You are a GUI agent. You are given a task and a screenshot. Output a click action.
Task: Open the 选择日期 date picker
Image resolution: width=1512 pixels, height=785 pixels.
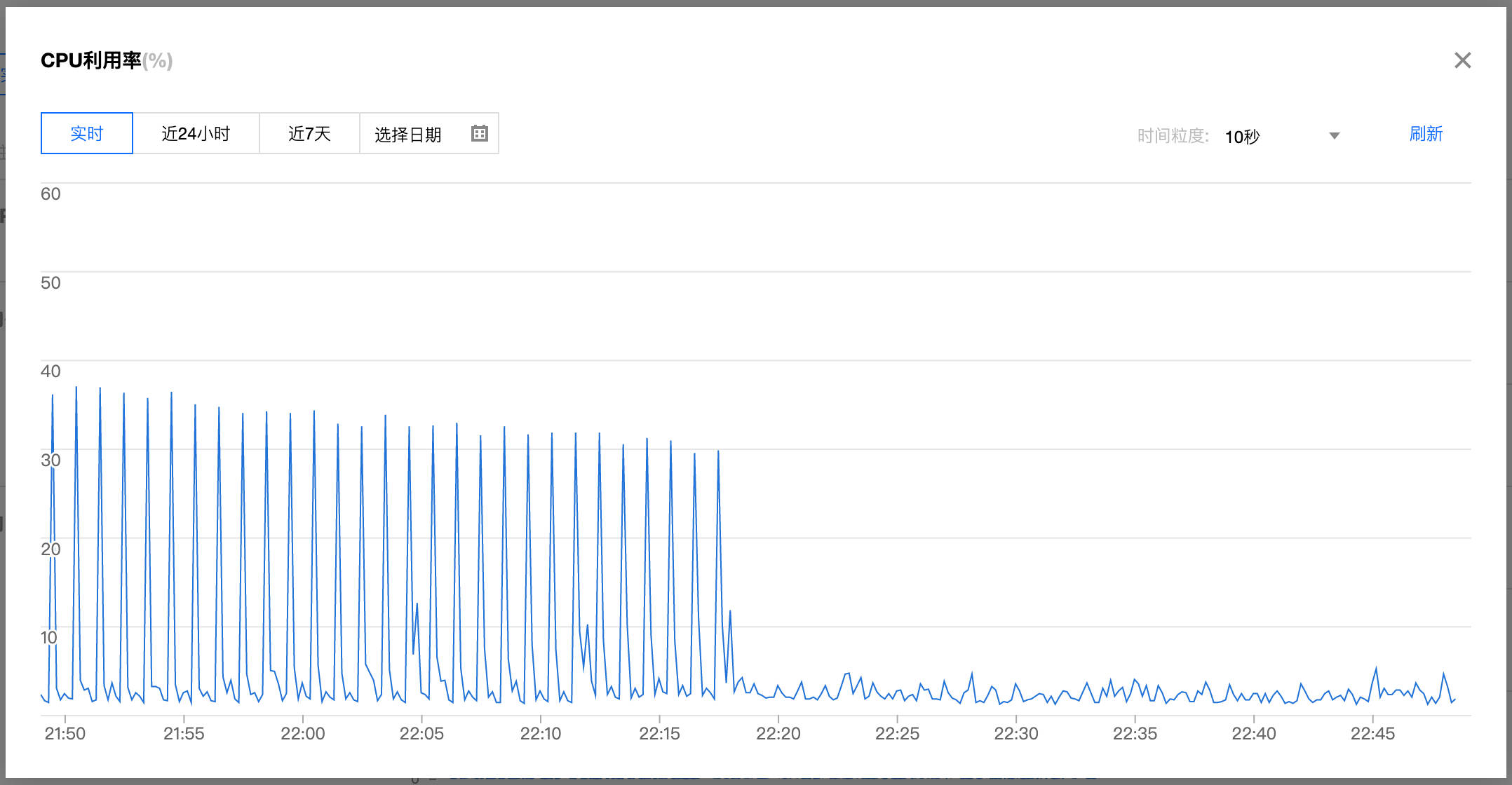[x=429, y=133]
